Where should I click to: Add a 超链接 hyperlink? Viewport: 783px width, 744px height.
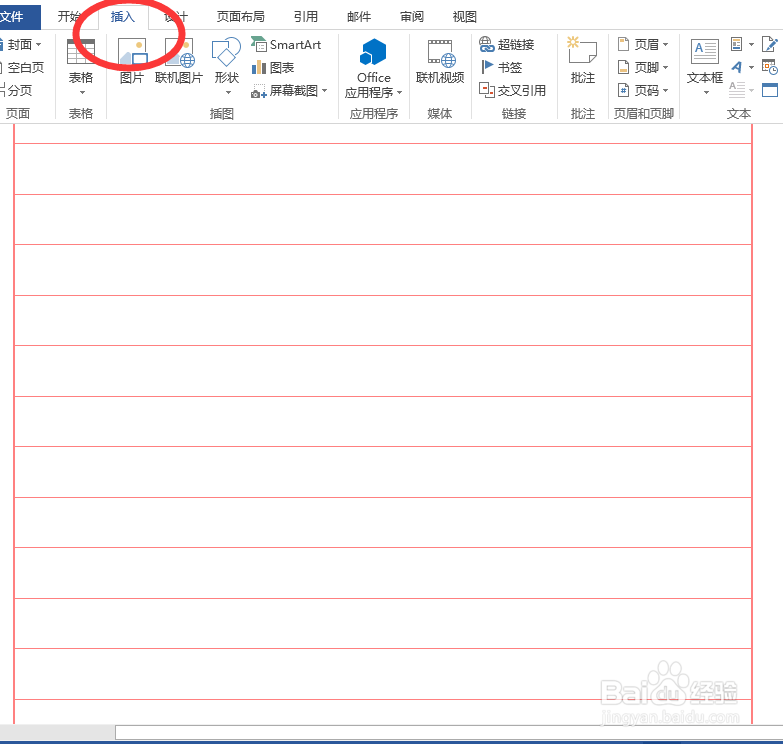coord(507,44)
